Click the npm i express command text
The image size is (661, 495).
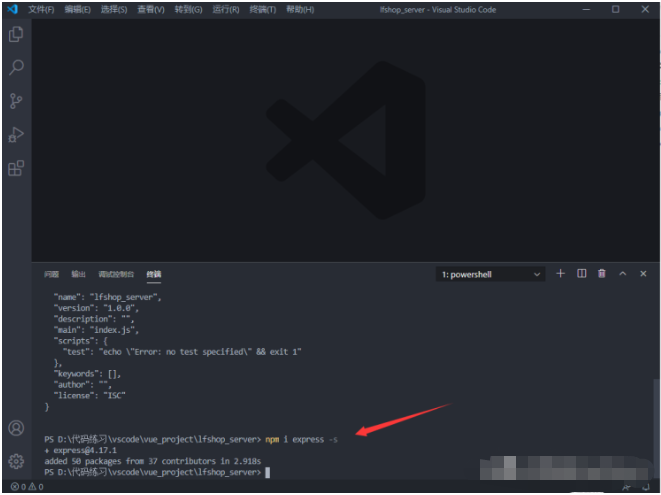(x=301, y=439)
